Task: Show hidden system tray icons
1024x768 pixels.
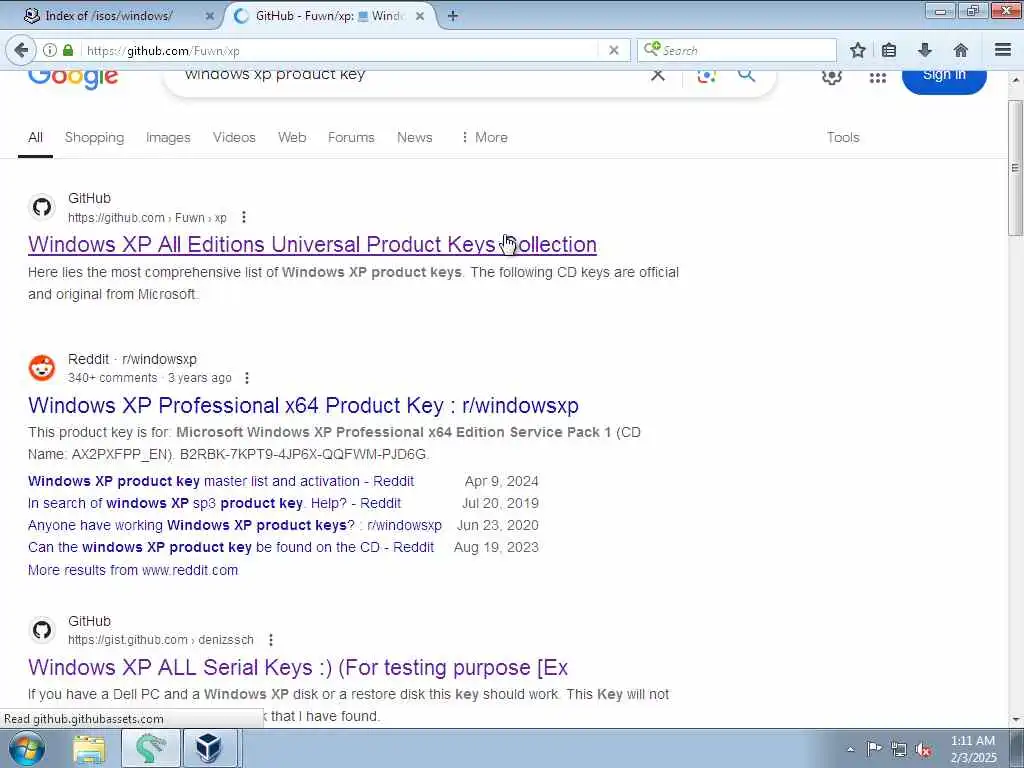Action: 850,749
